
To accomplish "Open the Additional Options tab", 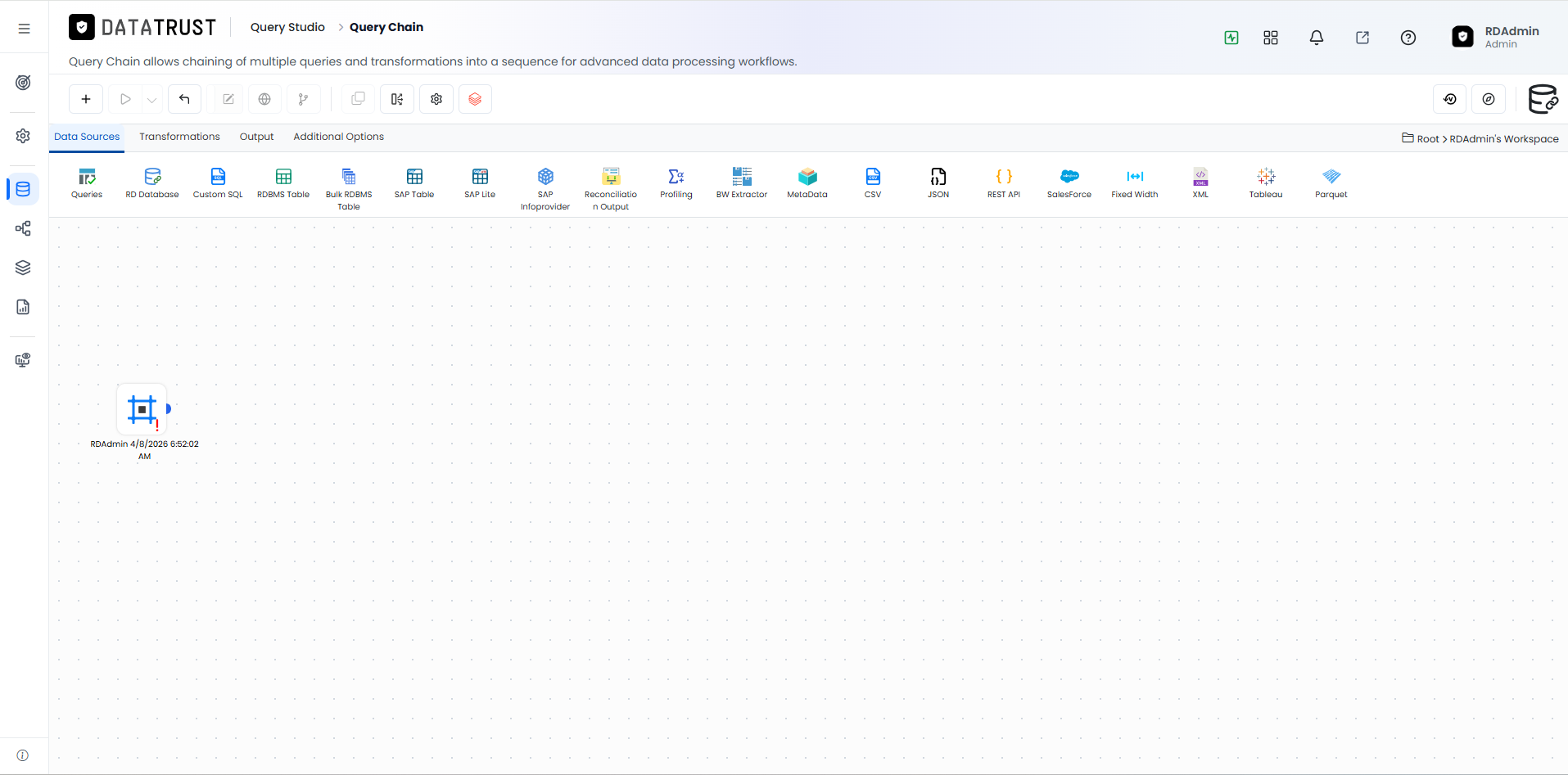I will pos(338,137).
